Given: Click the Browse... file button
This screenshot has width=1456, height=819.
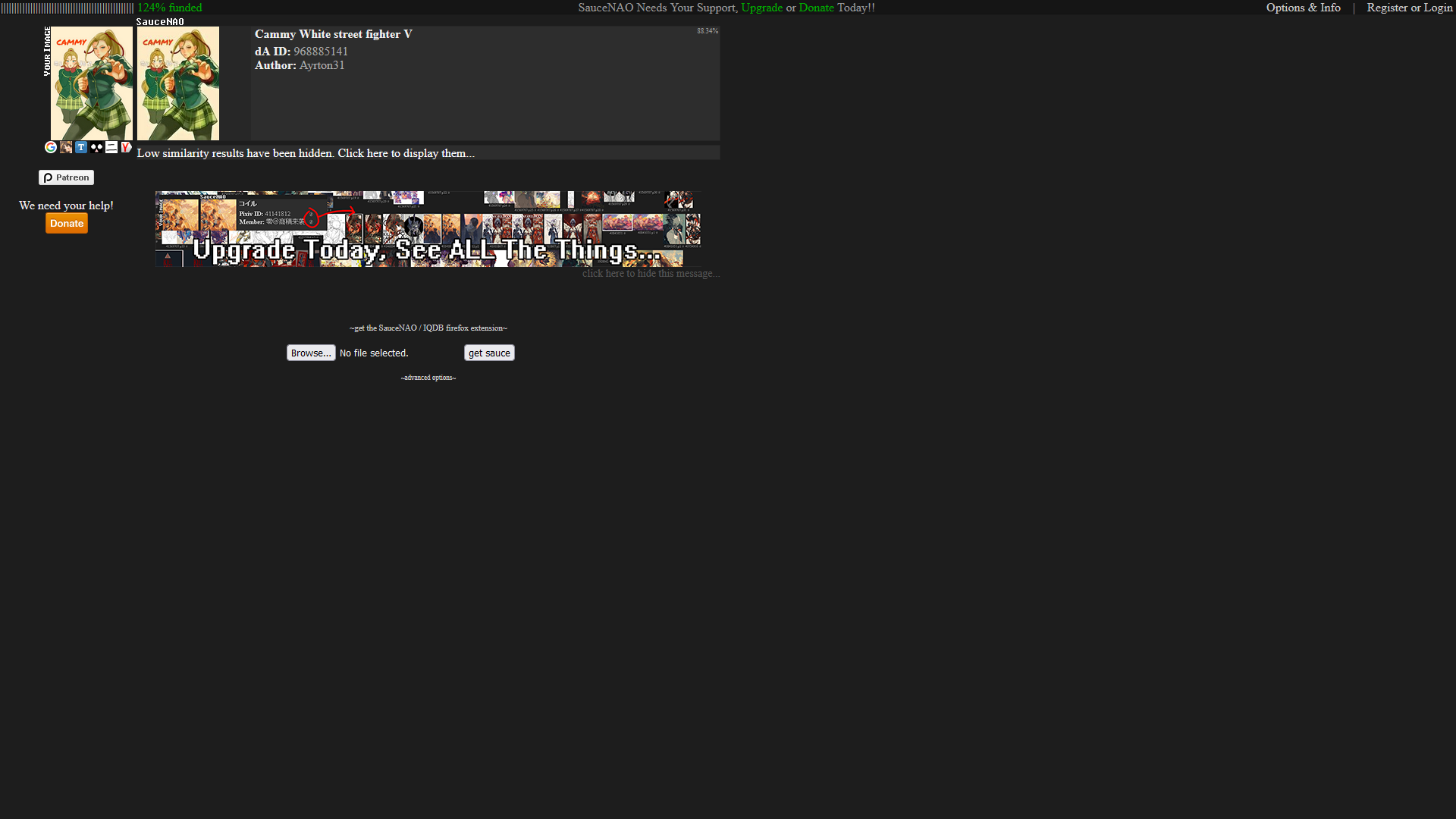Looking at the screenshot, I should pyautogui.click(x=311, y=353).
